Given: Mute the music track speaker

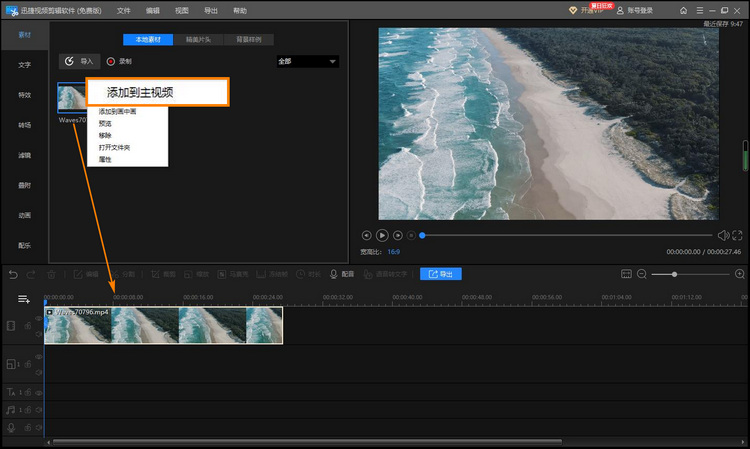Looking at the screenshot, I should [x=39, y=410].
